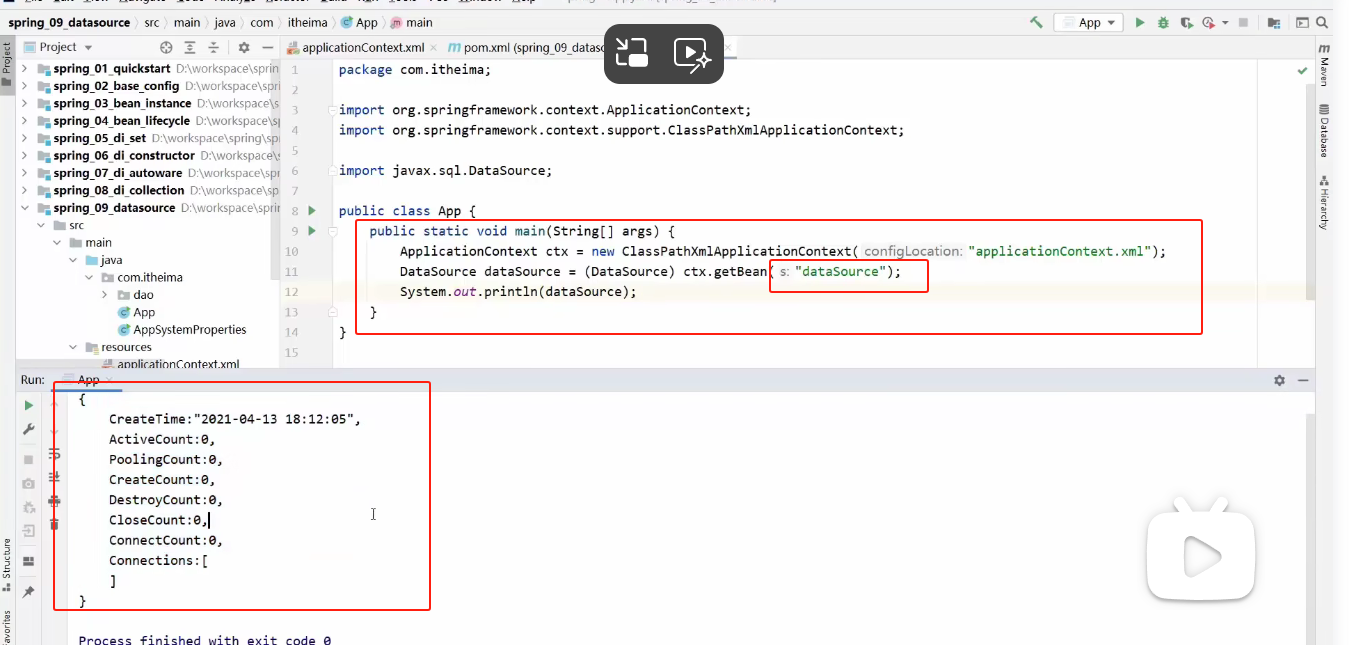This screenshot has height=645, width=1351.
Task: Open the Database tool window
Action: pyautogui.click(x=1324, y=130)
